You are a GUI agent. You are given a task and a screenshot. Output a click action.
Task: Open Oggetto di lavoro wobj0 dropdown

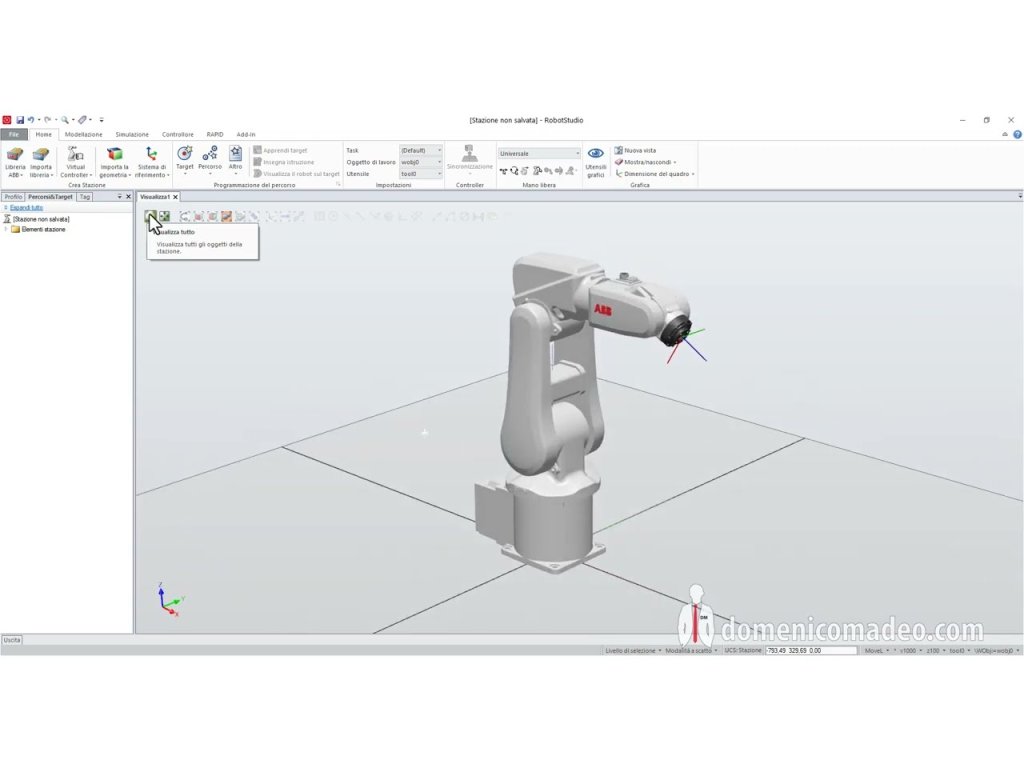tap(421, 162)
